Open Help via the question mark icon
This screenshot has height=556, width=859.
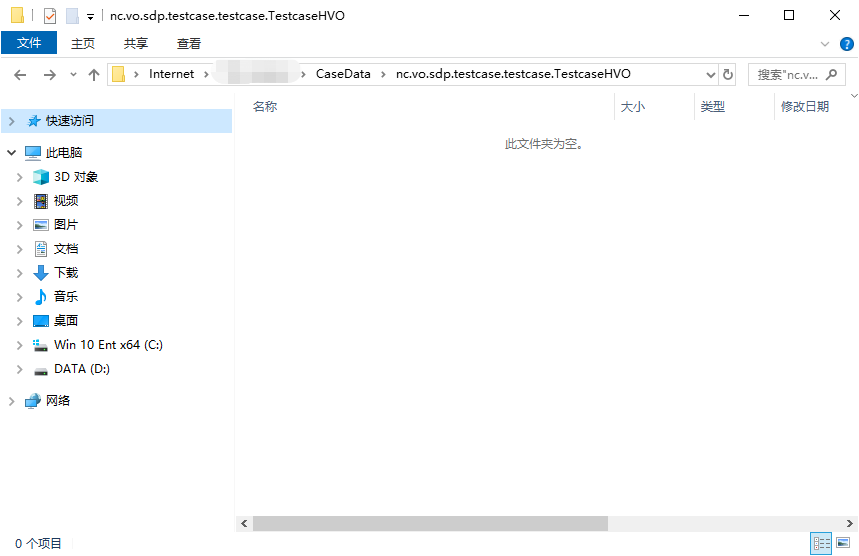[x=846, y=44]
